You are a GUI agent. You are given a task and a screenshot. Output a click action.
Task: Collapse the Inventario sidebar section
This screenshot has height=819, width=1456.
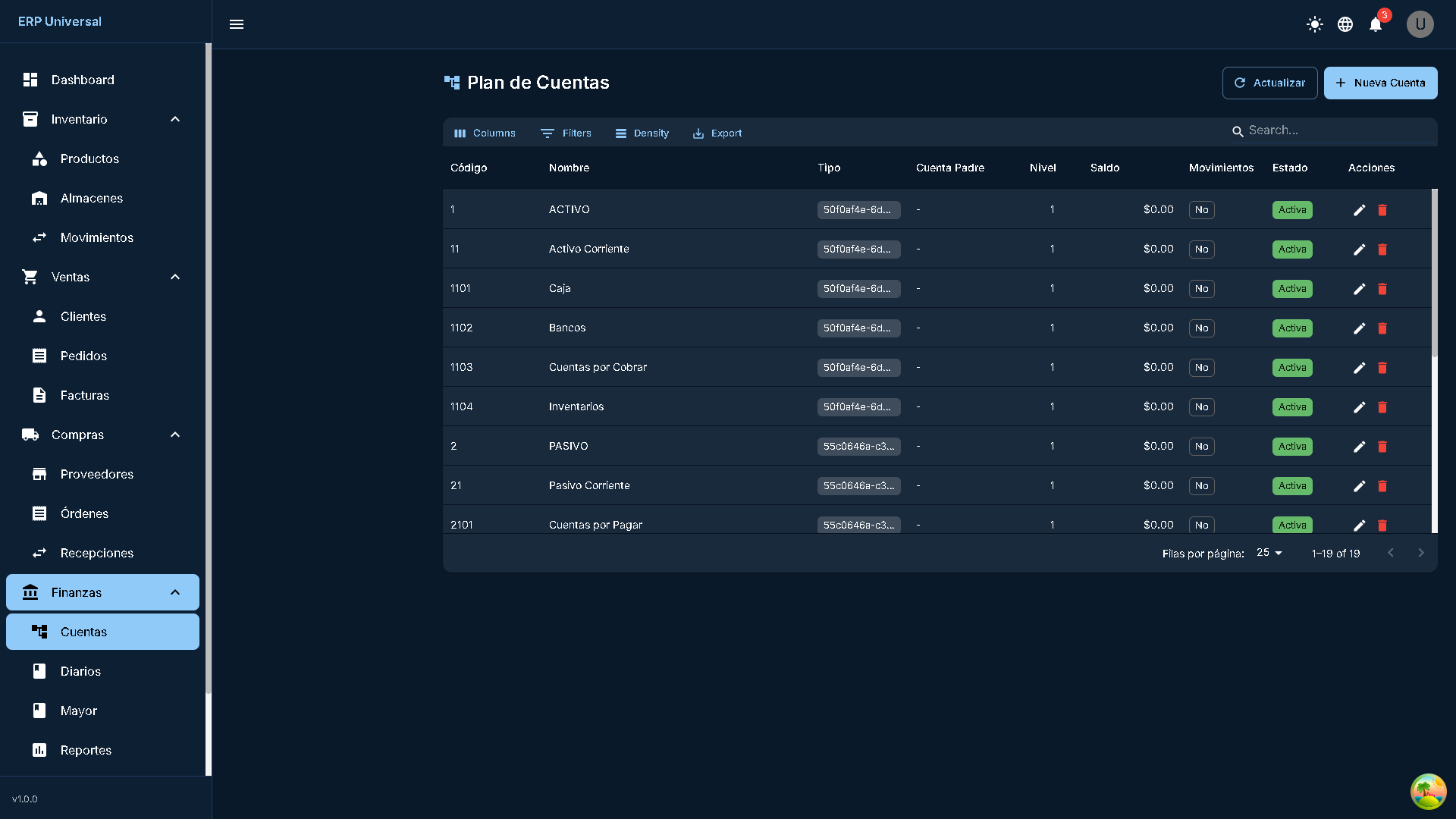coord(175,119)
